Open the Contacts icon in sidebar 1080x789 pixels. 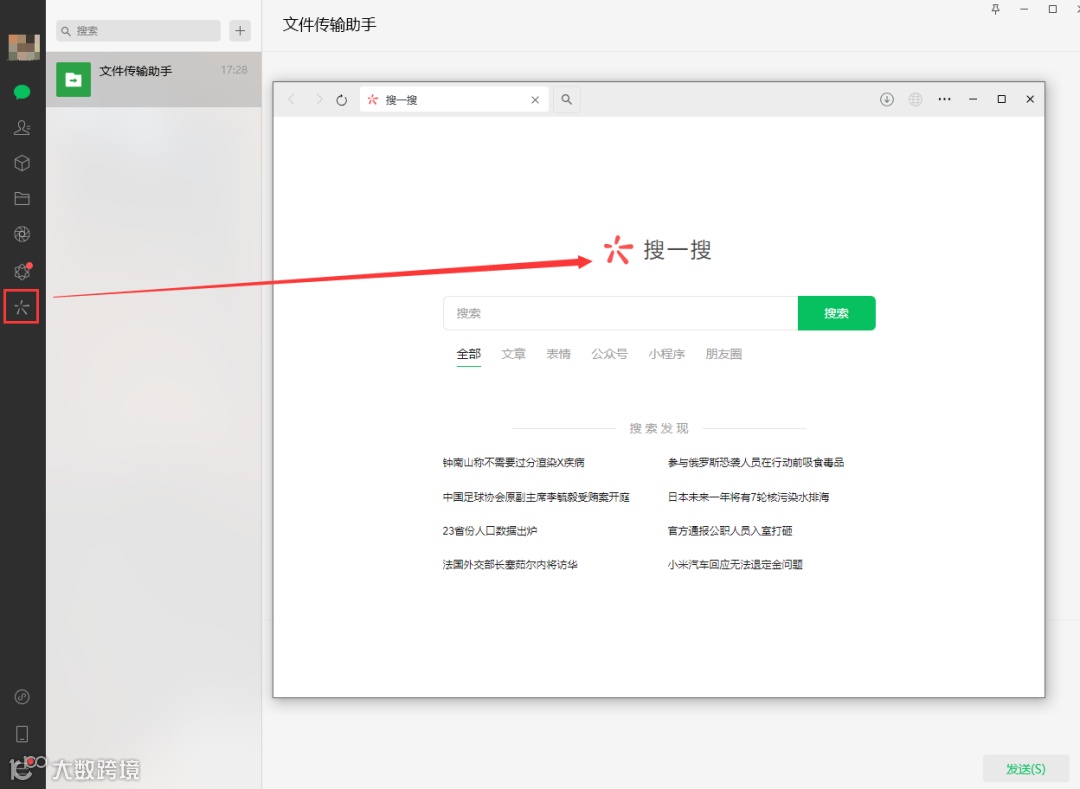coord(22,127)
